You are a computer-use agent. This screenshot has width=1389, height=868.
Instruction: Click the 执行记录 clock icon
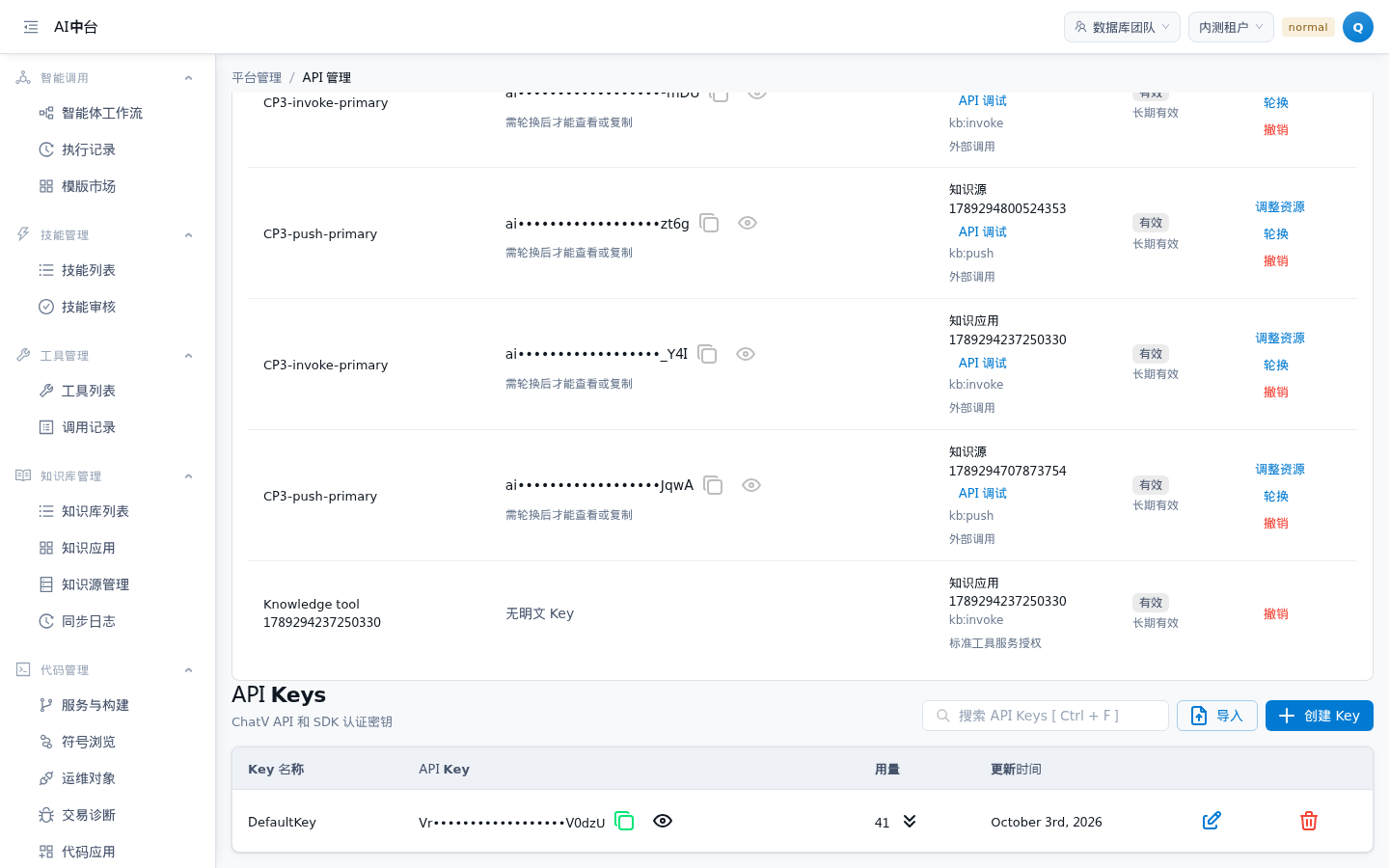coord(46,149)
